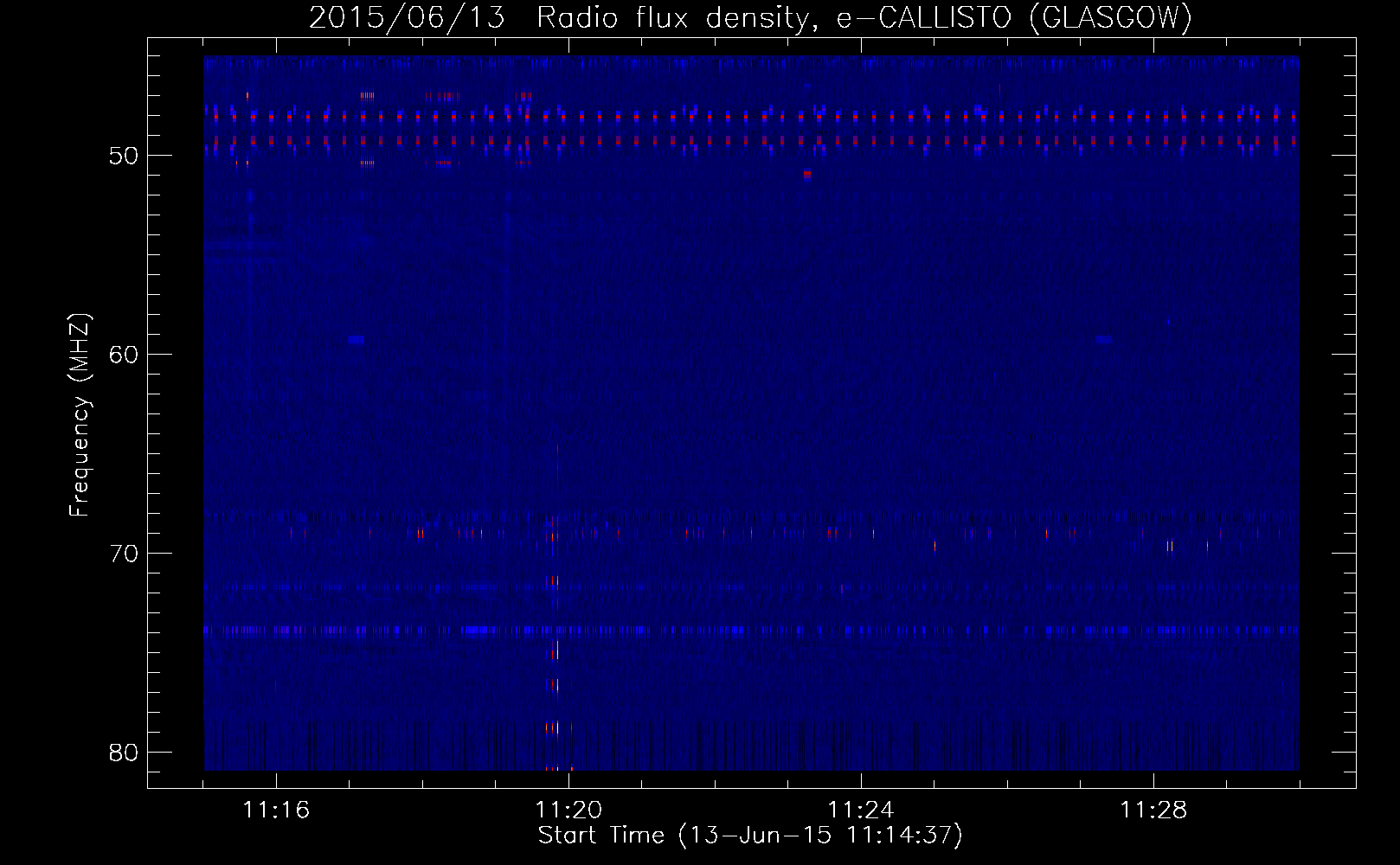Viewport: 1400px width, 865px height.
Task: Click the plot title '2015/06/13 Radio flux density, e-CALLISTO (GLASGOW)'
Action: click(750, 18)
